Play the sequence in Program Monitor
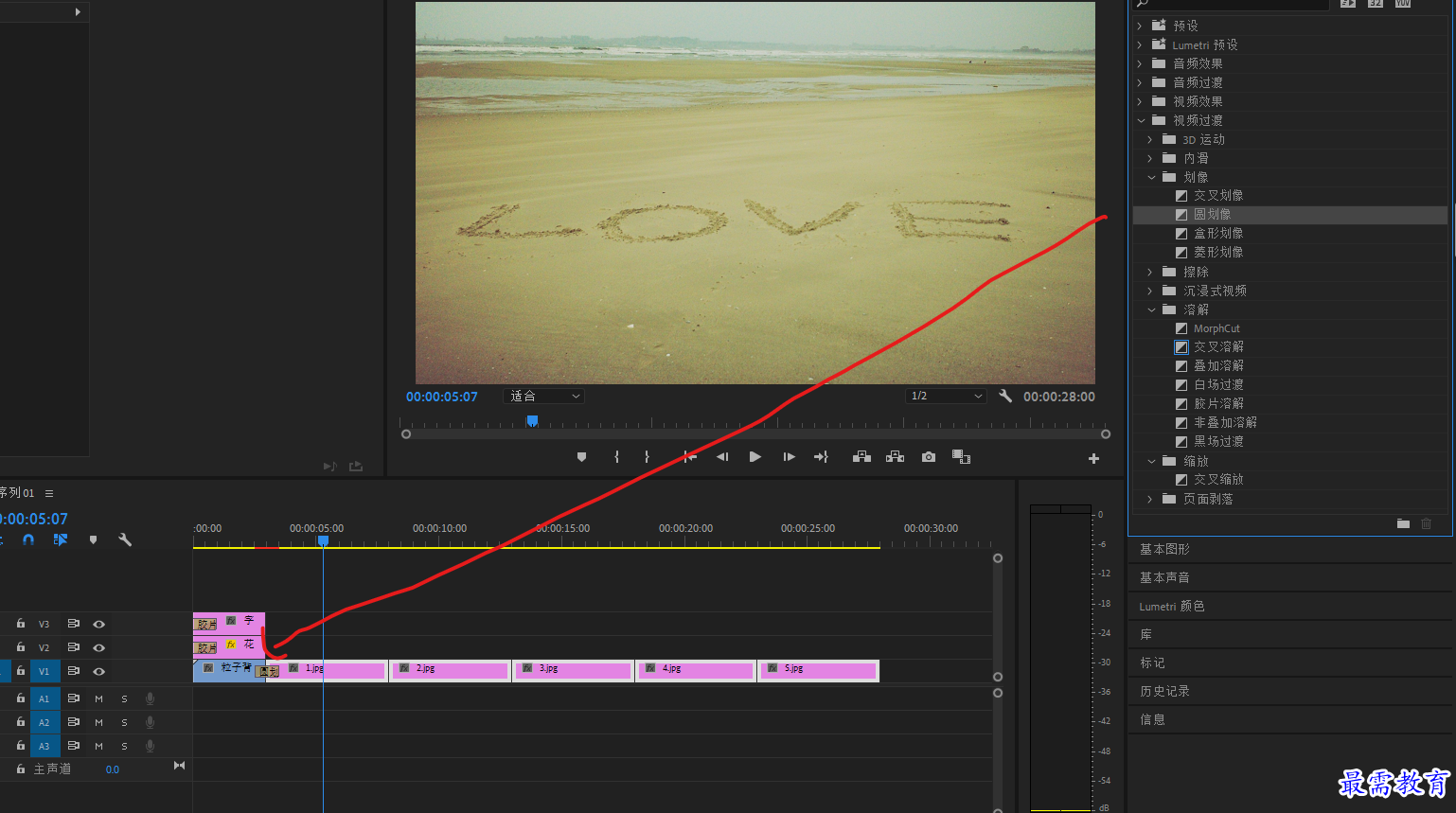This screenshot has height=813, width=1456. click(755, 457)
